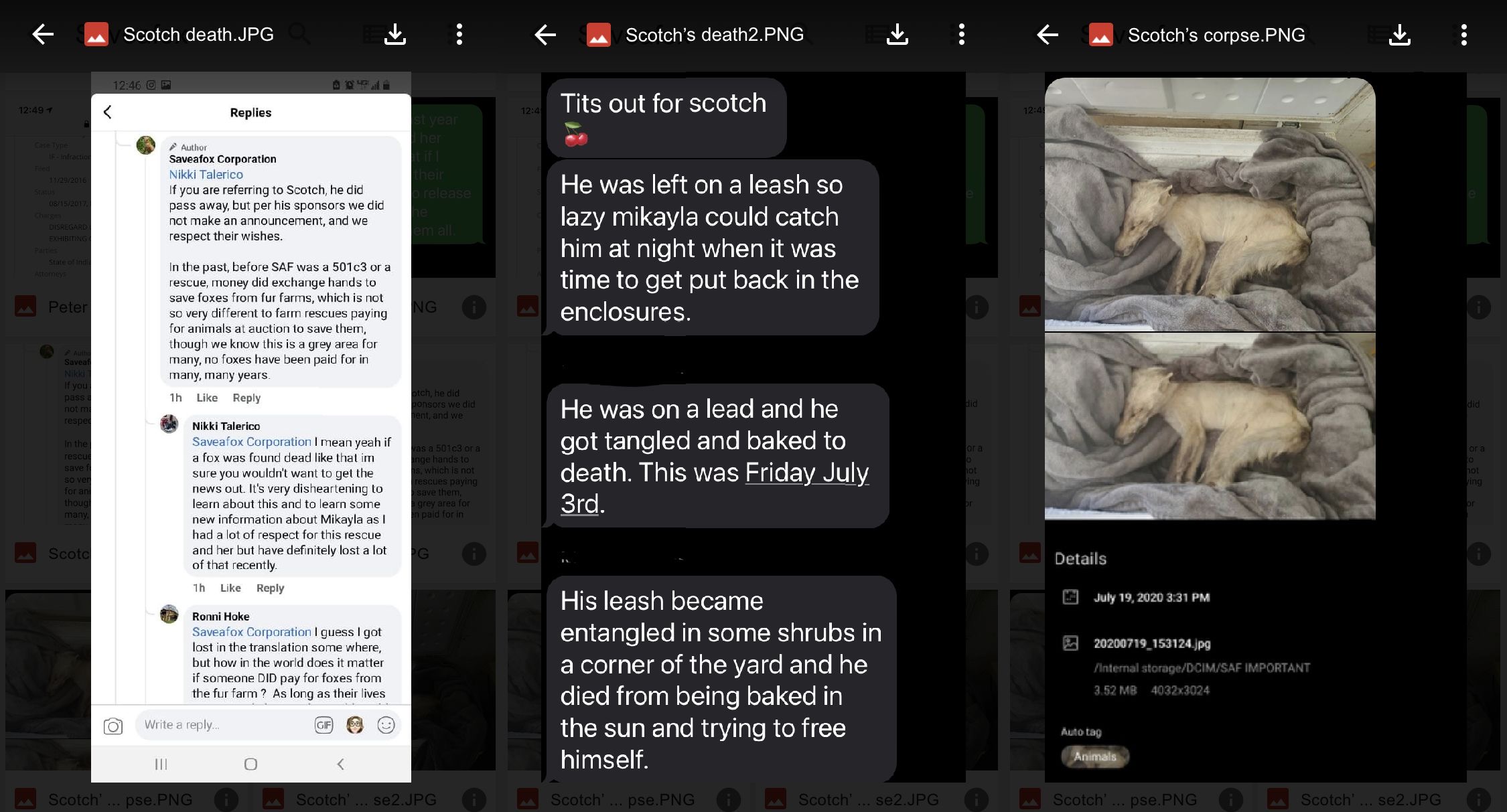Open Saveafox Corporation mention in Nikki's comment
1507x812 pixels.
tap(252, 442)
